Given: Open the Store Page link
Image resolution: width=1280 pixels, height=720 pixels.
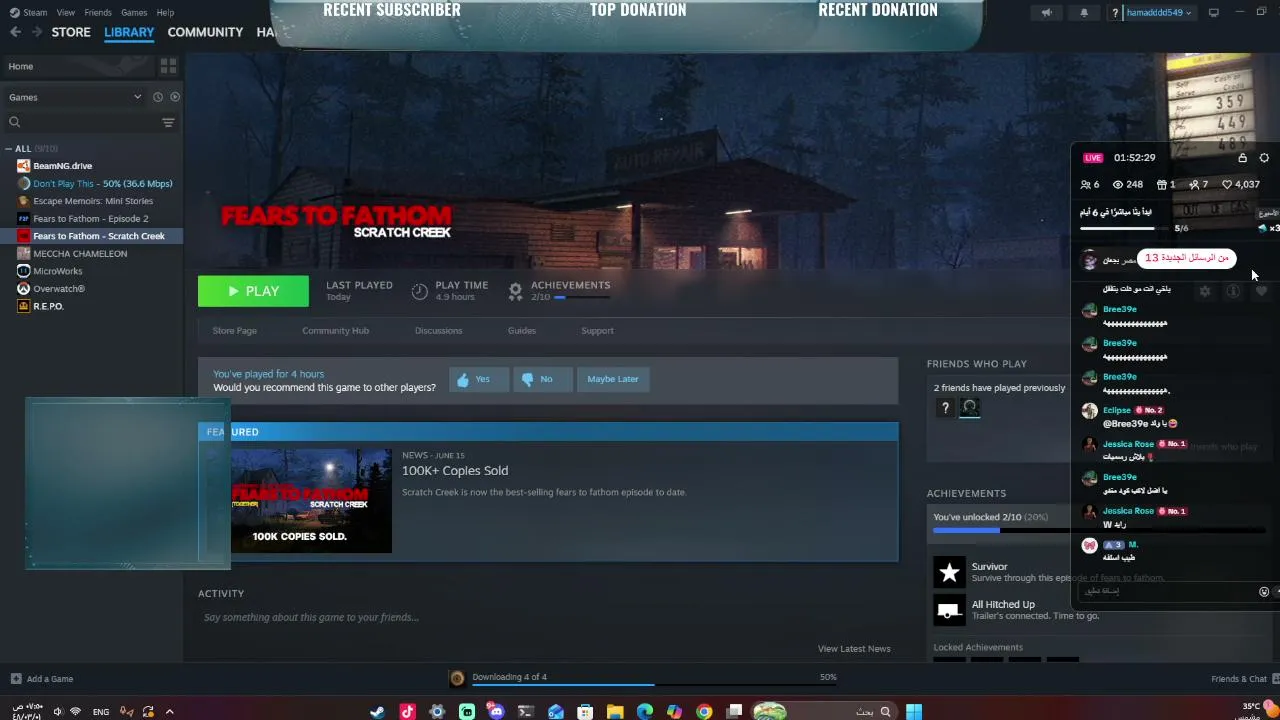Looking at the screenshot, I should click(x=234, y=331).
